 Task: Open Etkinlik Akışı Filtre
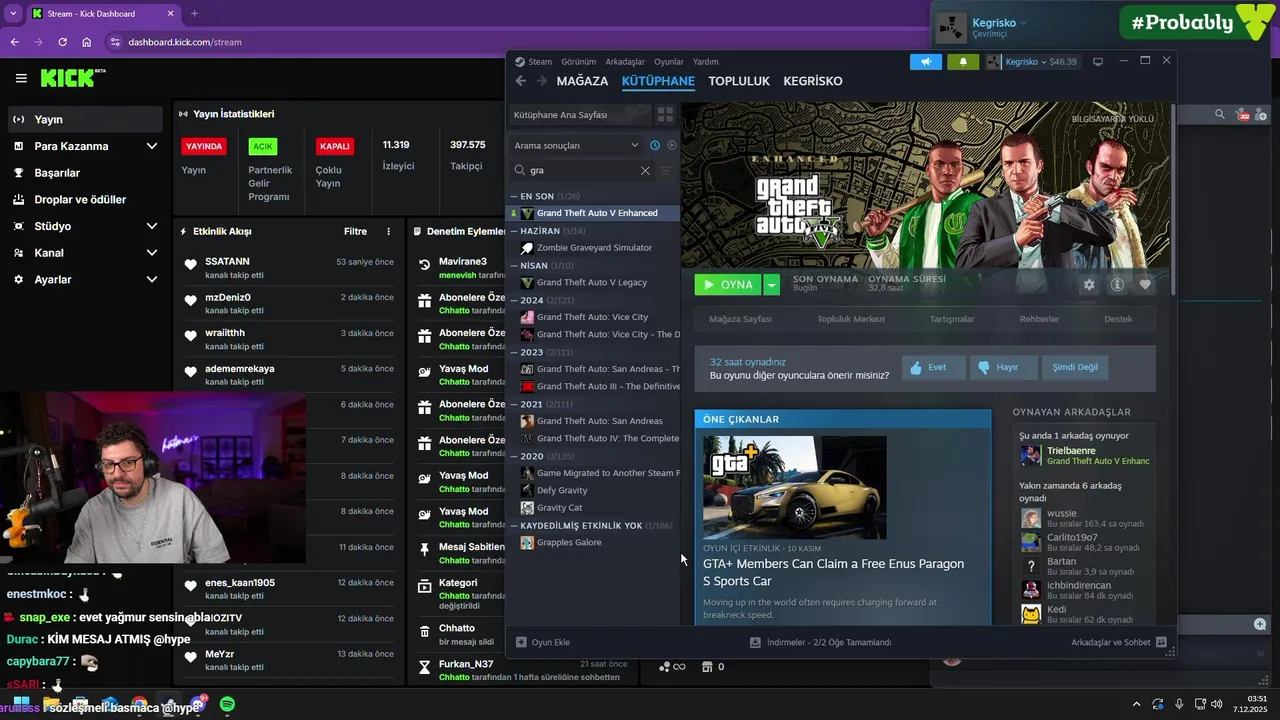click(355, 232)
